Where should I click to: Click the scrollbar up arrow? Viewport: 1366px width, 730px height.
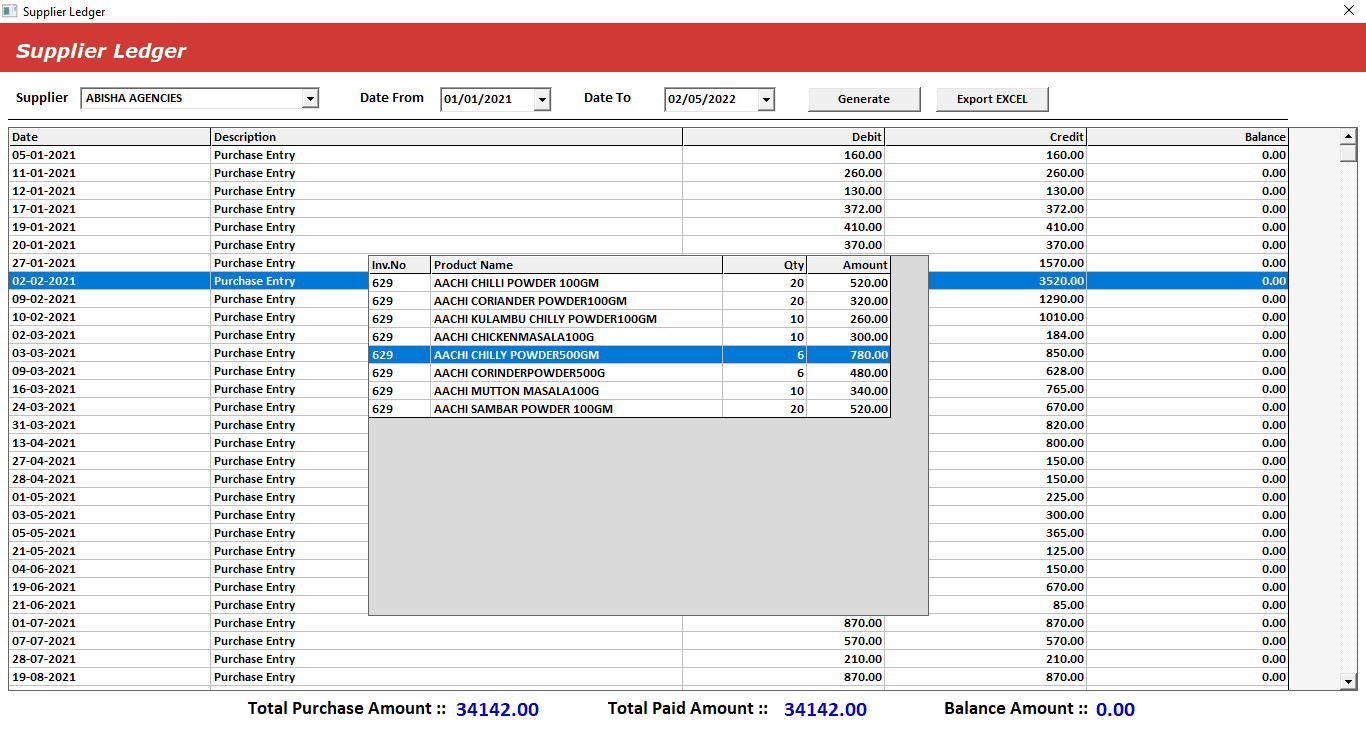tap(1348, 136)
